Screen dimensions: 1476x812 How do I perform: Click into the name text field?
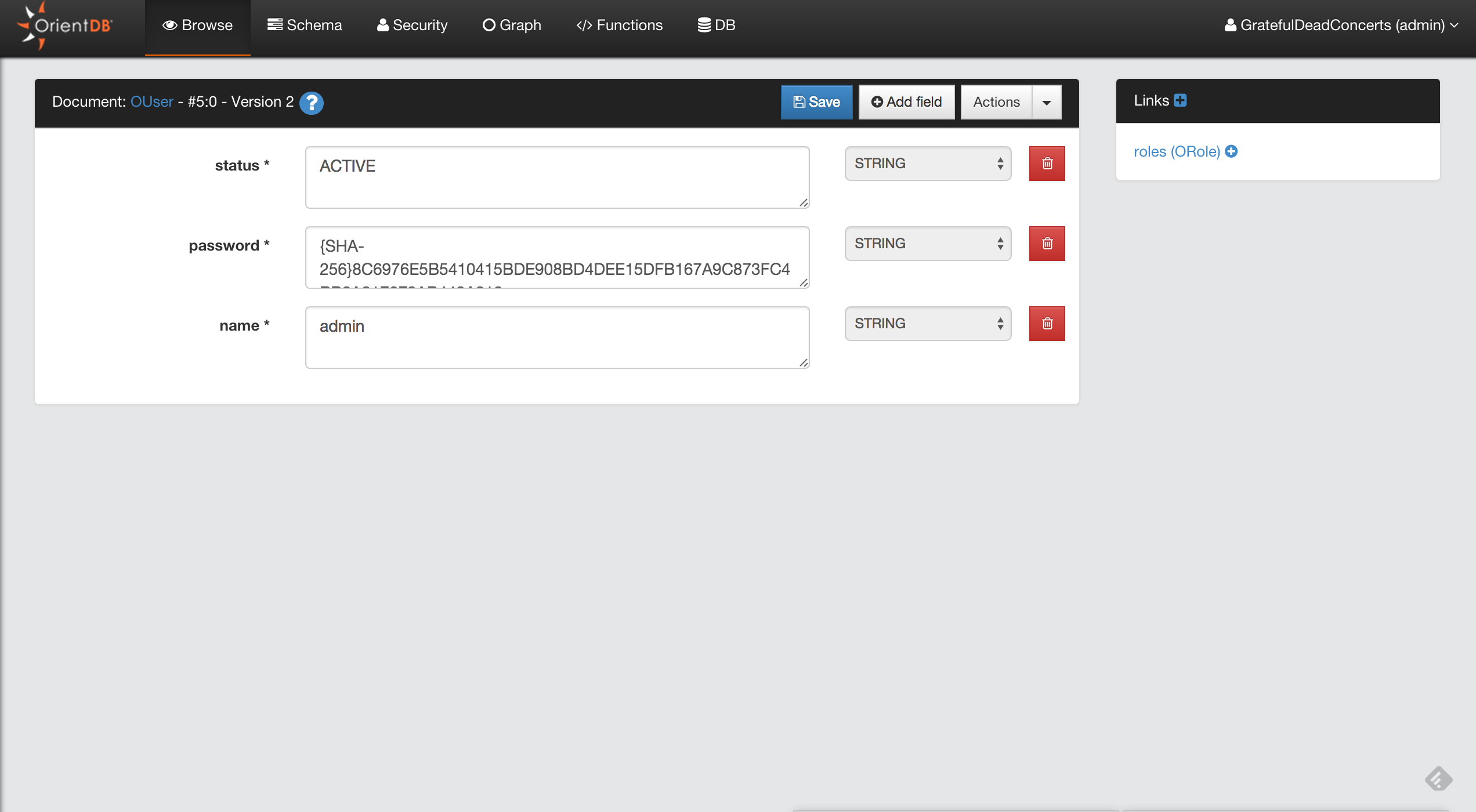[557, 337]
